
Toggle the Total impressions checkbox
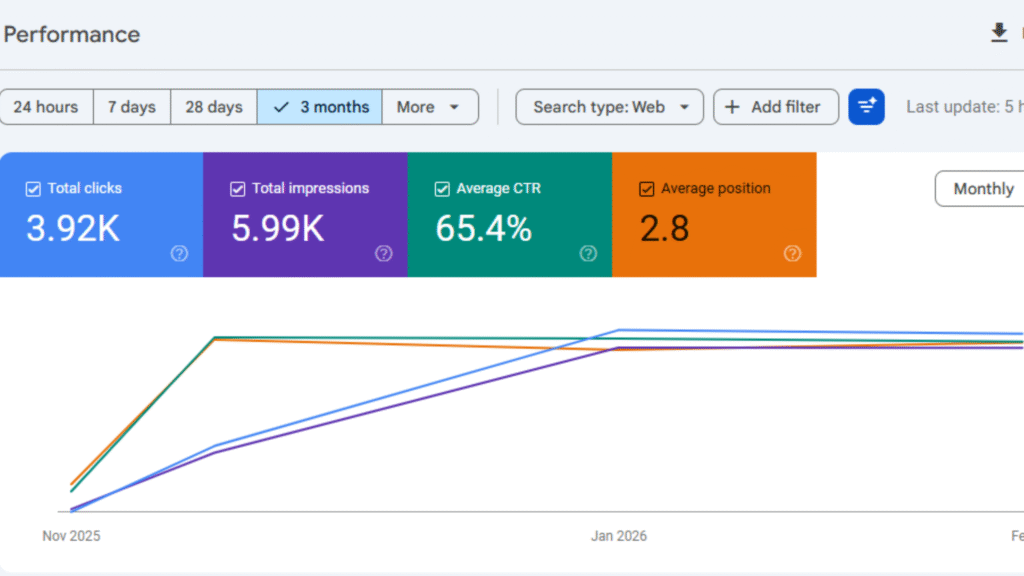tap(238, 189)
